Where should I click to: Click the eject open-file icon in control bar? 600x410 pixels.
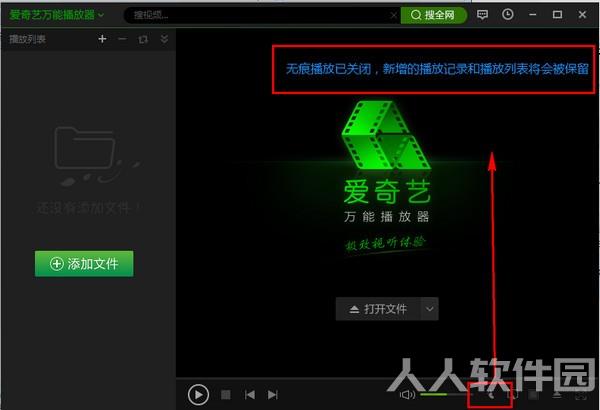coord(557,394)
